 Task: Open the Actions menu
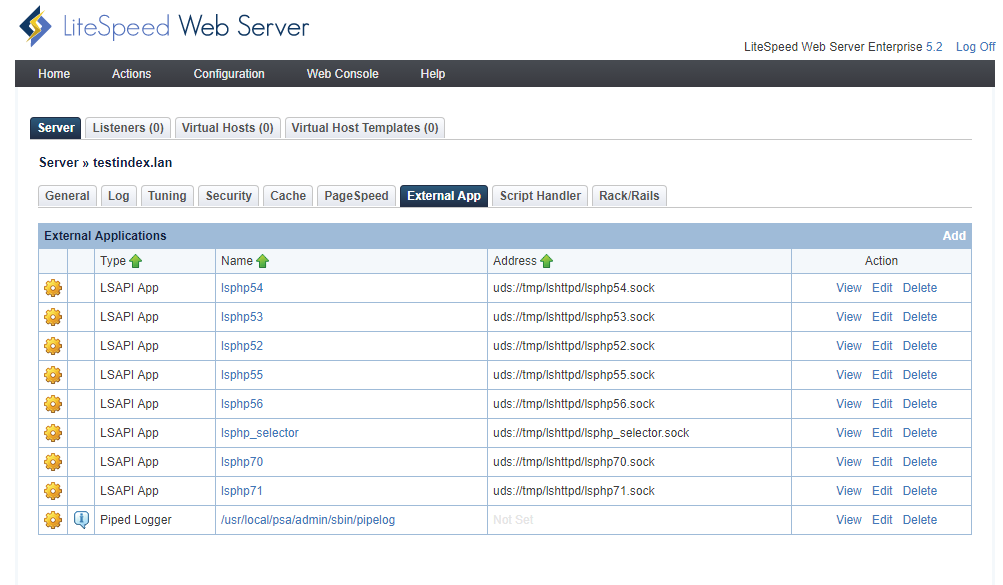[x=132, y=74]
